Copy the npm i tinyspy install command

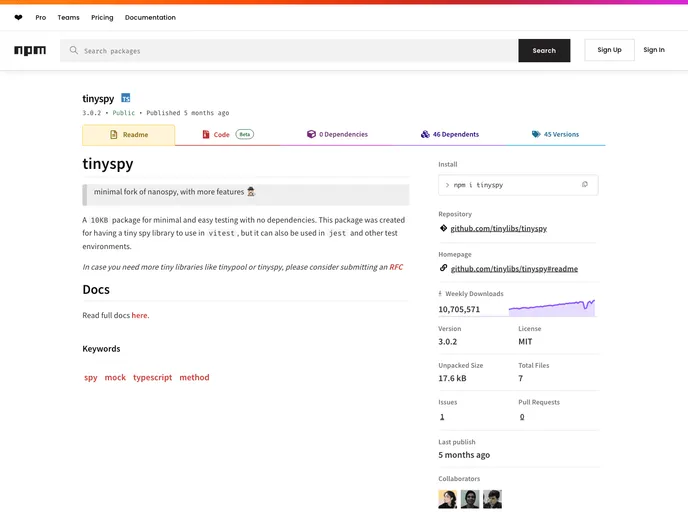[x=584, y=185]
